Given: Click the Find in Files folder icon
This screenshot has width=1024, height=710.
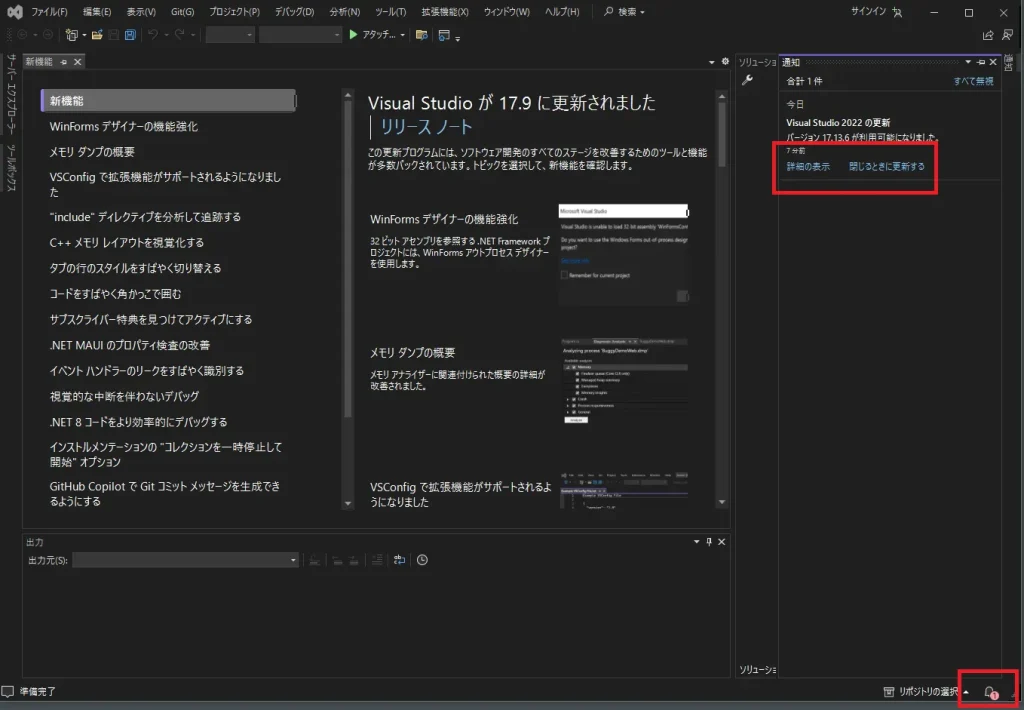Looking at the screenshot, I should [422, 35].
